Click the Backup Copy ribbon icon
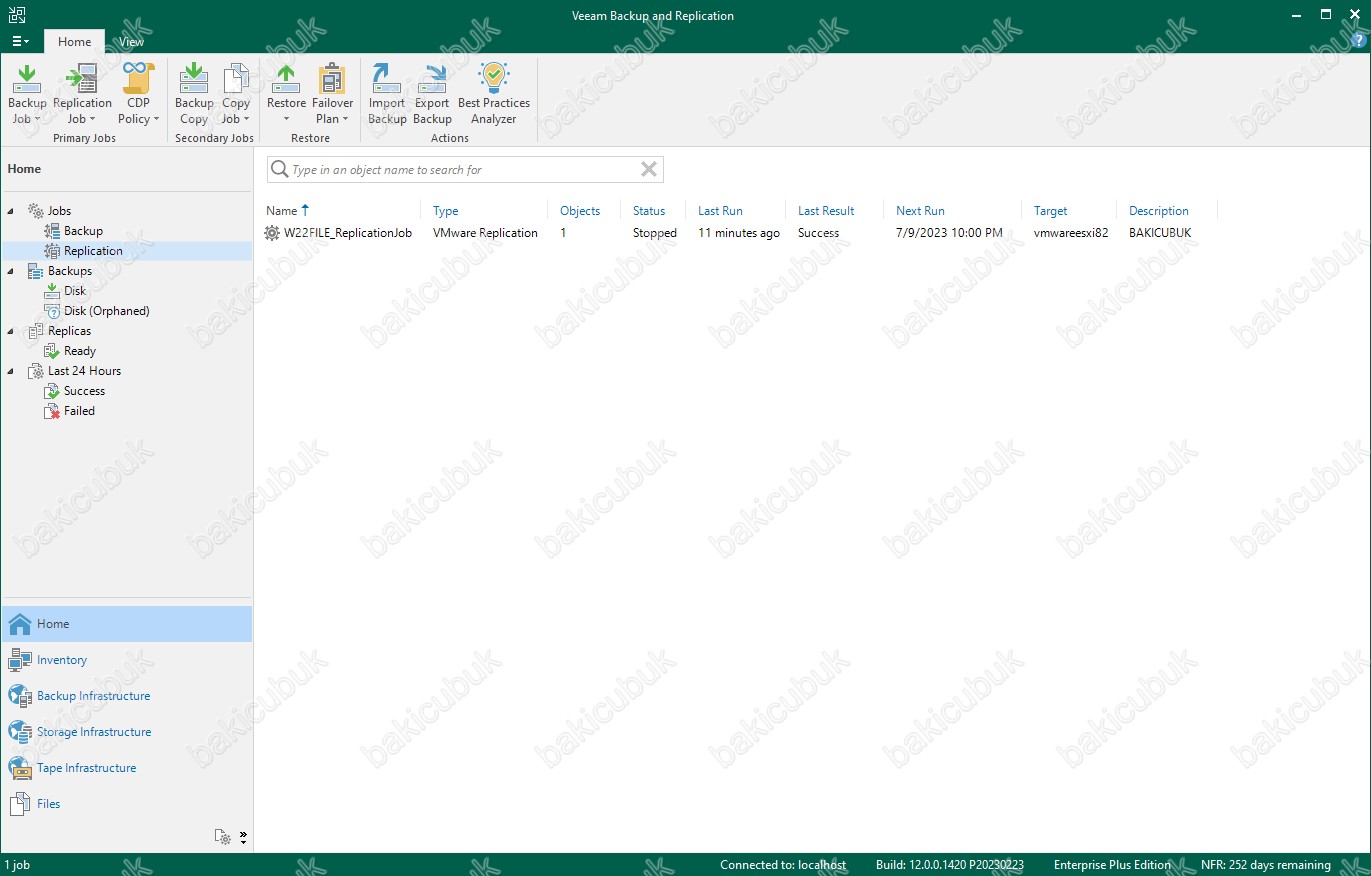Viewport: 1371px width, 876px height. click(194, 93)
